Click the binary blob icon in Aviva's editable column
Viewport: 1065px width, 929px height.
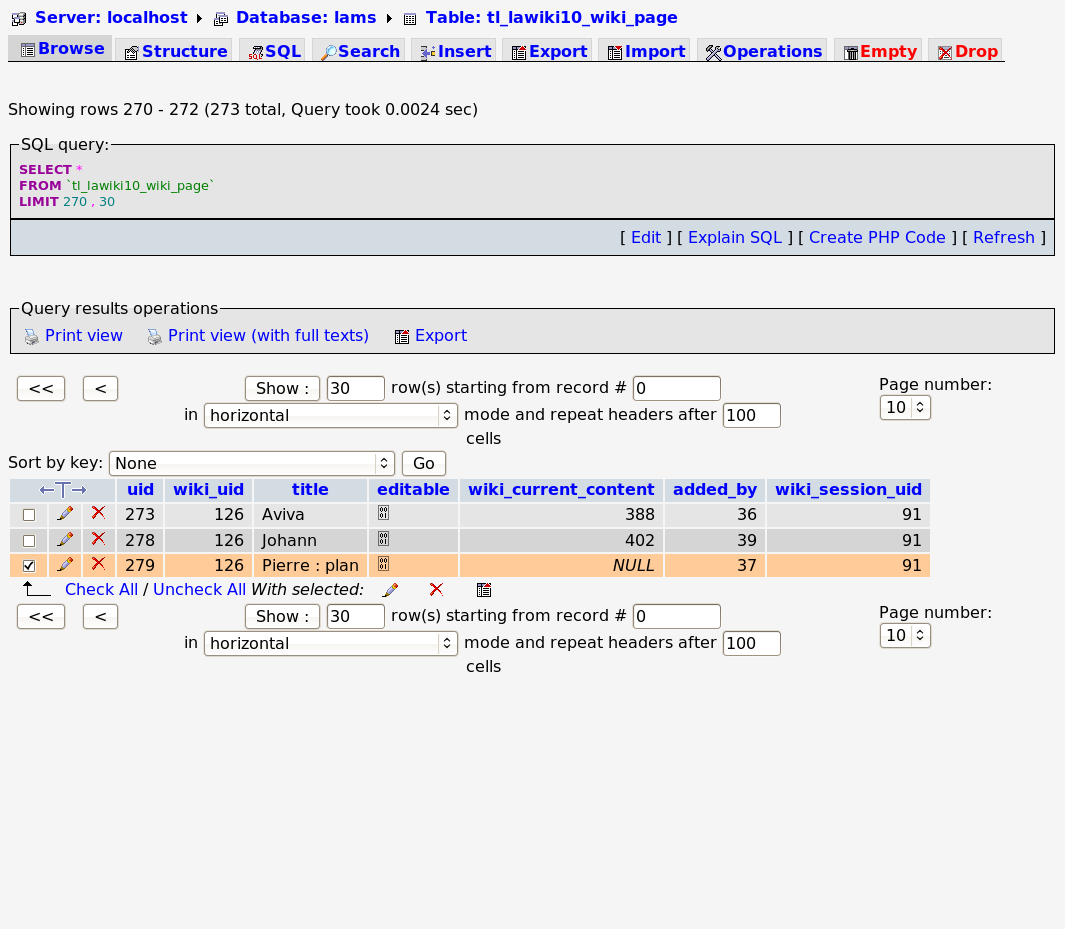coord(383,513)
